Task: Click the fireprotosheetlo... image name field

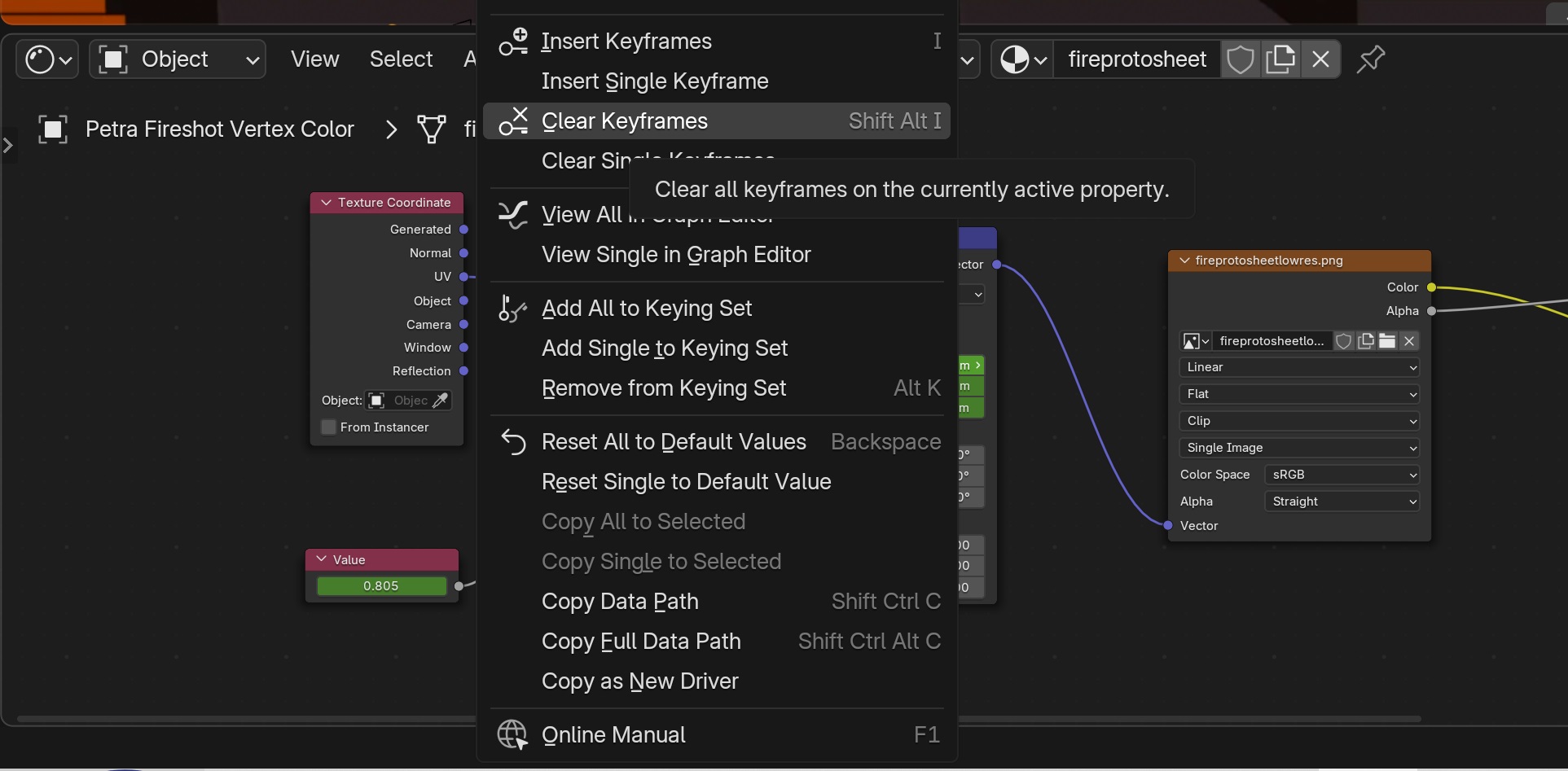Action: pyautogui.click(x=1272, y=341)
